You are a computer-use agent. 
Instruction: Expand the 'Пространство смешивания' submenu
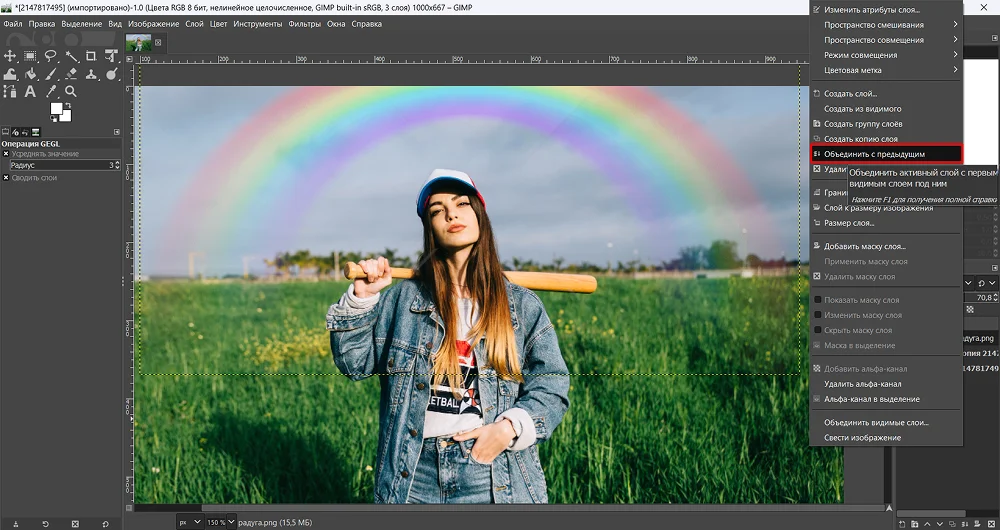pos(886,24)
